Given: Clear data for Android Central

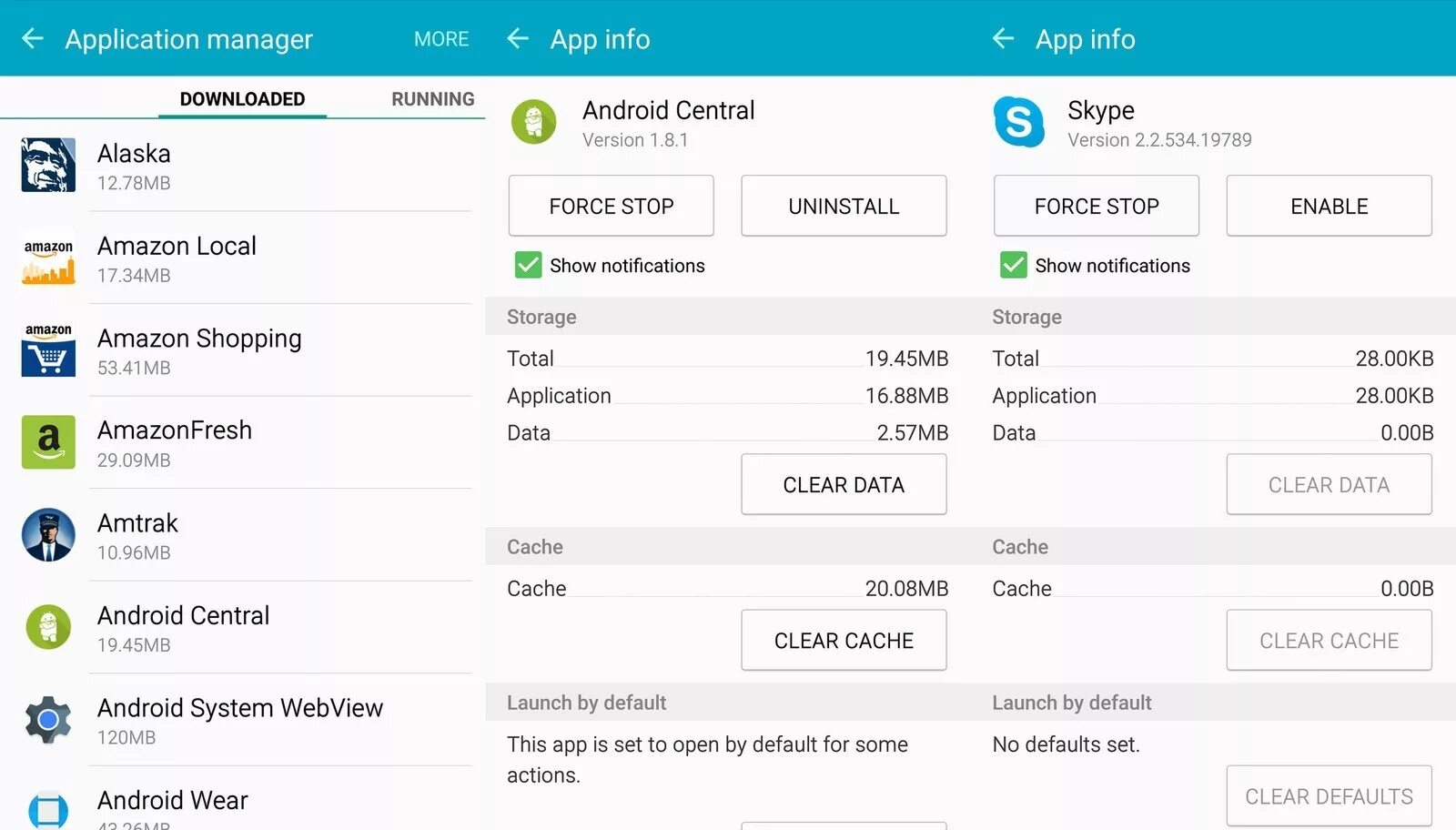Looking at the screenshot, I should pyautogui.click(x=844, y=484).
